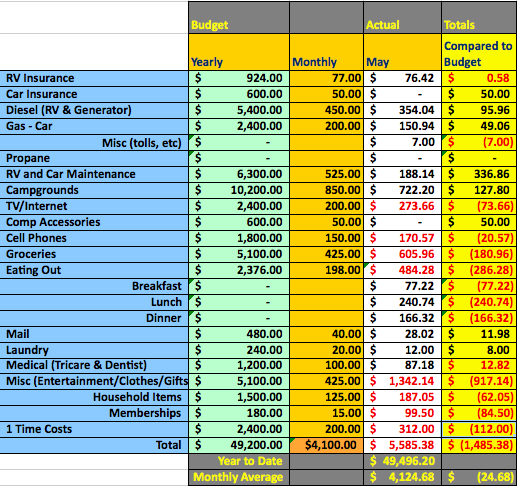
Task: Select the Monthly Average actual value
Action: pos(402,477)
